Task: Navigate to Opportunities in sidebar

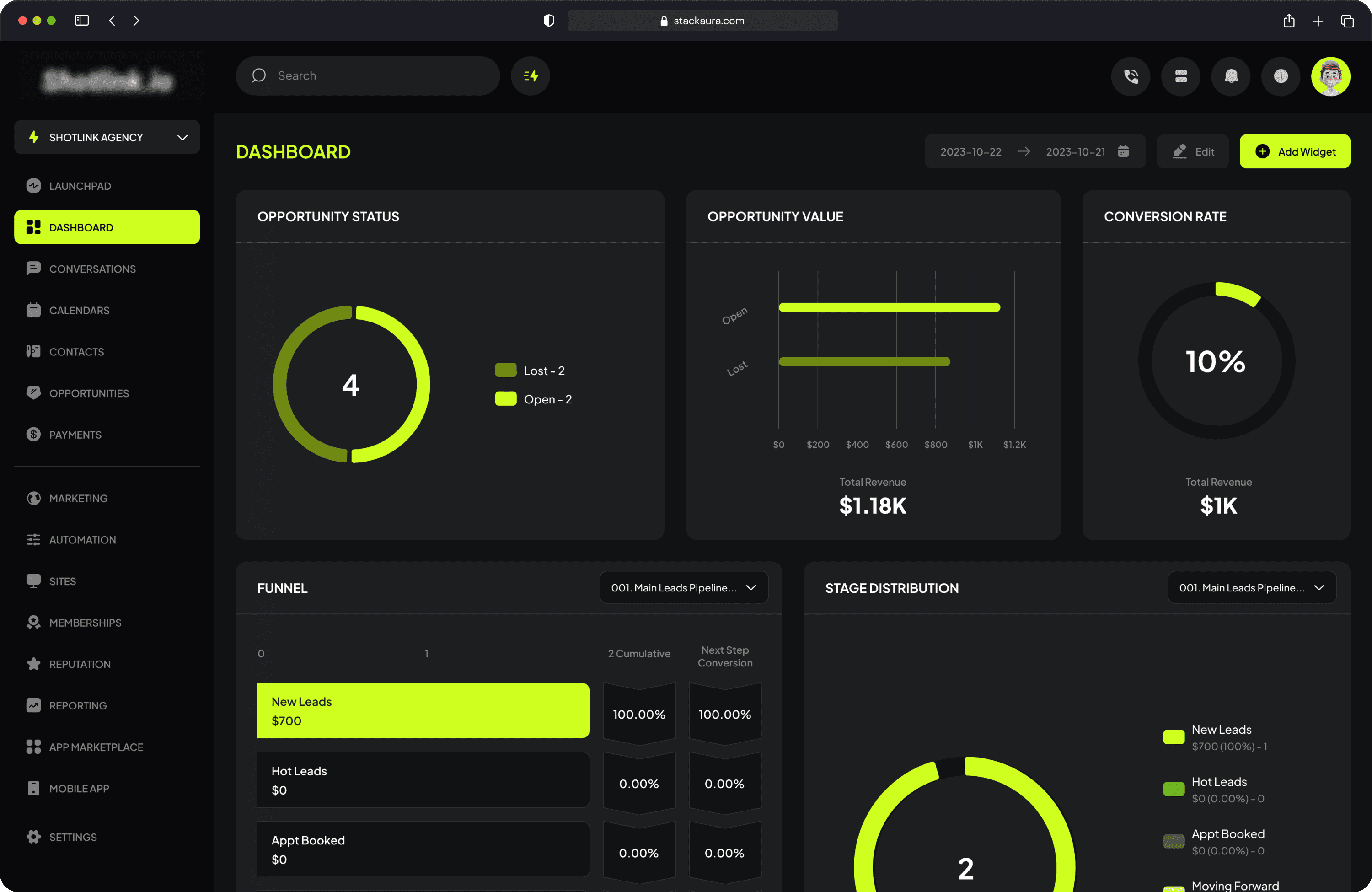Action: click(89, 393)
